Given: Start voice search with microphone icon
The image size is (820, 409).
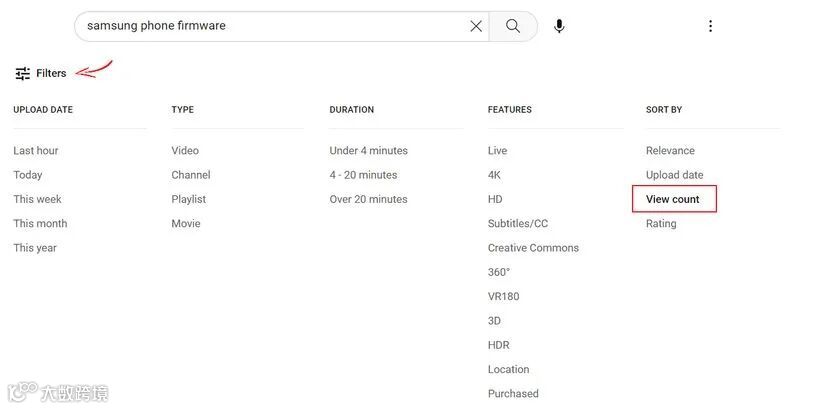Looking at the screenshot, I should [559, 26].
